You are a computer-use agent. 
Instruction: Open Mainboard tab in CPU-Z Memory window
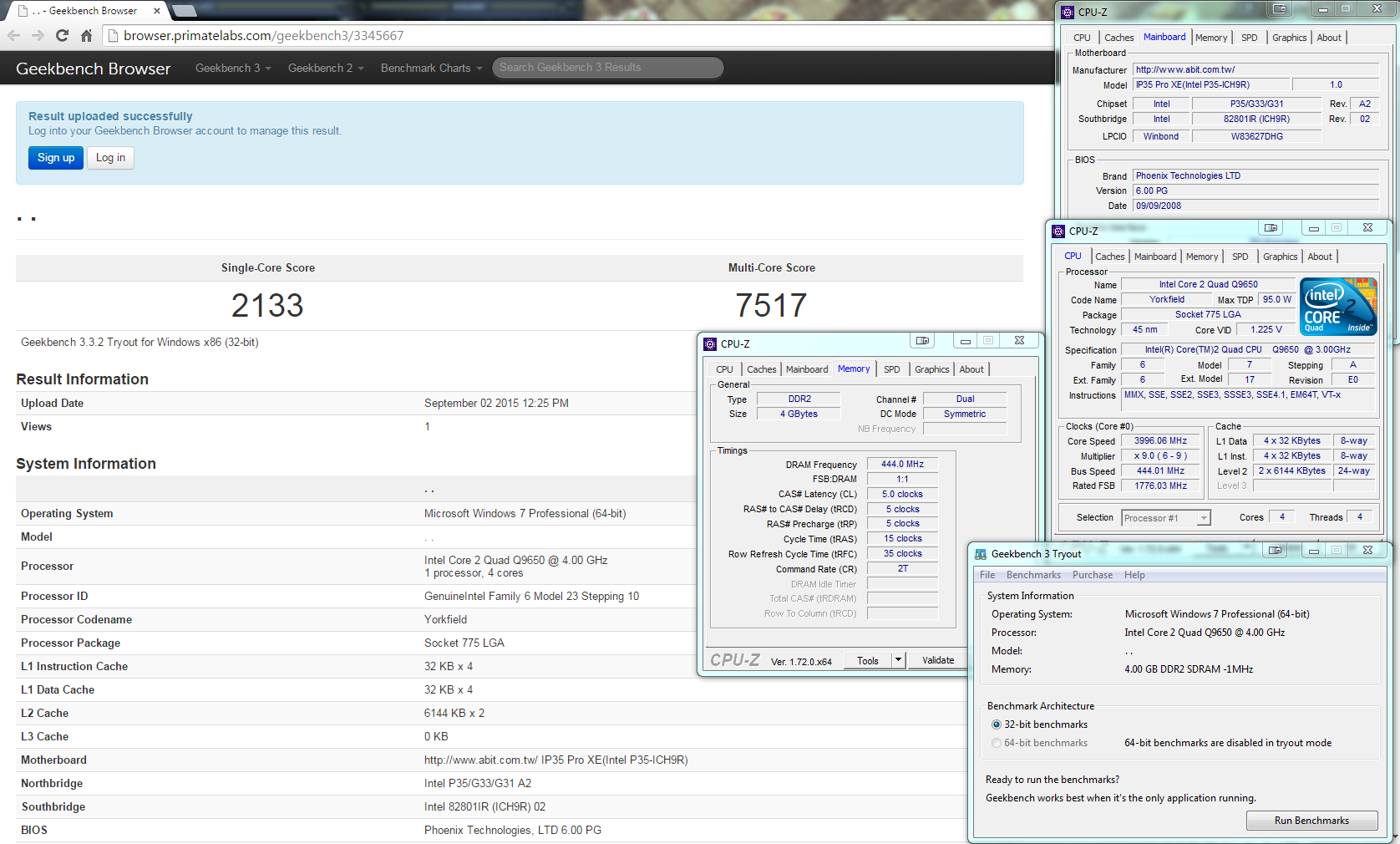coord(807,369)
